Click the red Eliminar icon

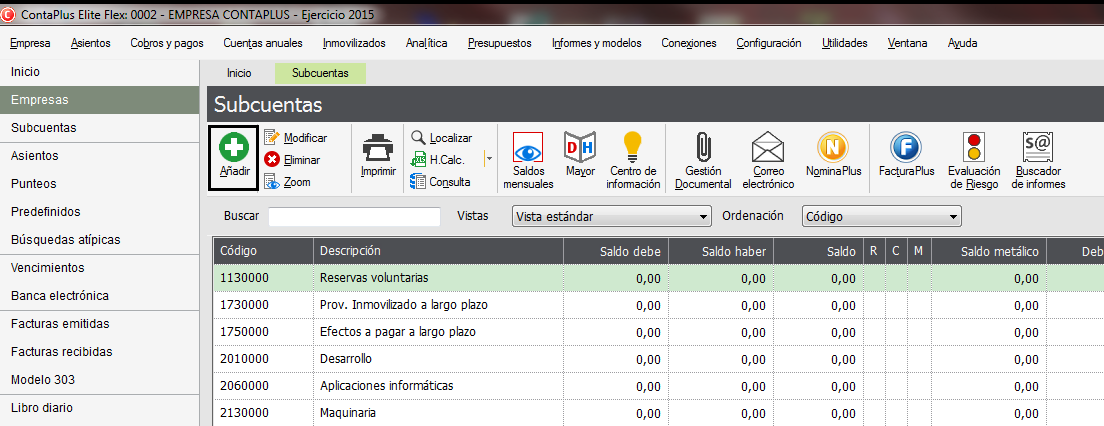tap(272, 160)
